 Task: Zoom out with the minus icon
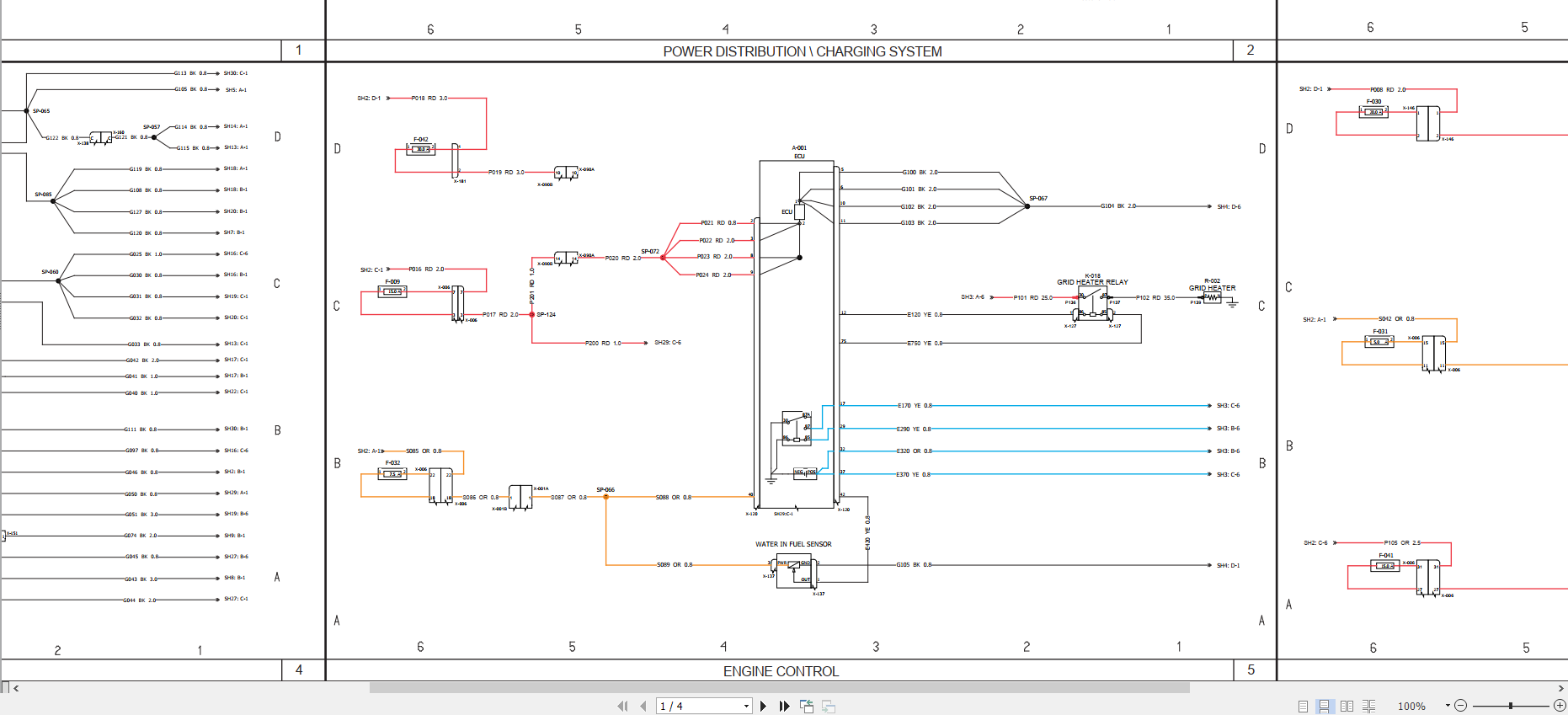1461,706
